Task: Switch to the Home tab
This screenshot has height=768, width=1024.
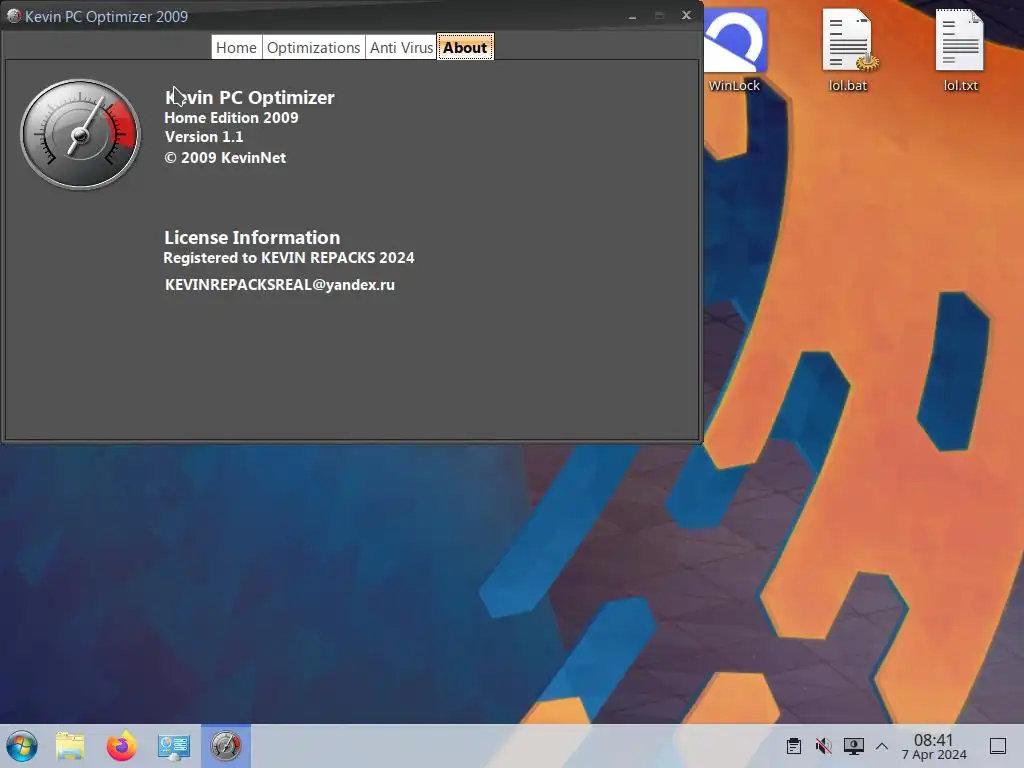Action: [x=236, y=48]
